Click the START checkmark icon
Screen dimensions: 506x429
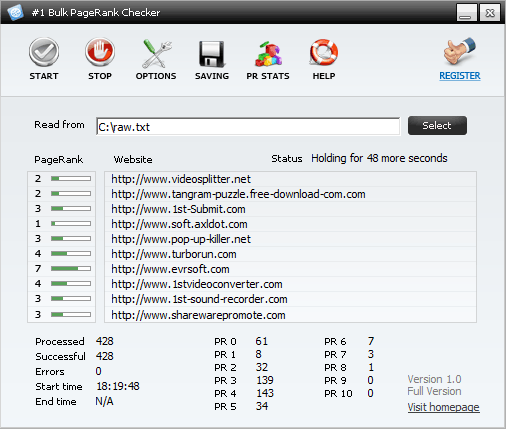pyautogui.click(x=44, y=52)
